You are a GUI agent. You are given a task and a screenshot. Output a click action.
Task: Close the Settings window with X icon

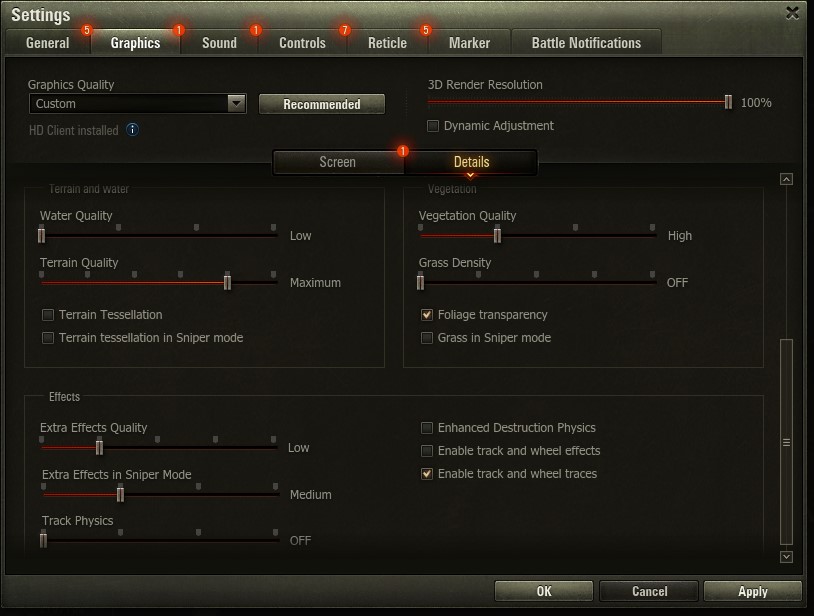pos(793,13)
